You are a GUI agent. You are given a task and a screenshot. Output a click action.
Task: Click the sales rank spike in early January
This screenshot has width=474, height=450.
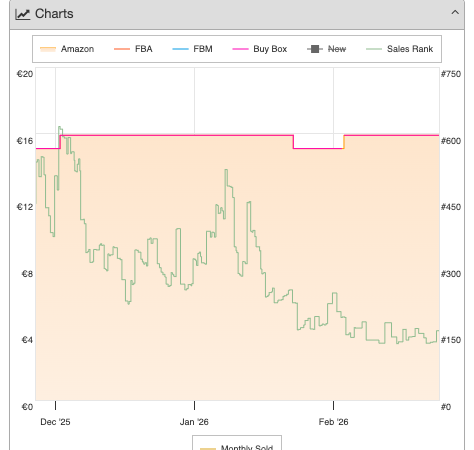pyautogui.click(x=226, y=171)
